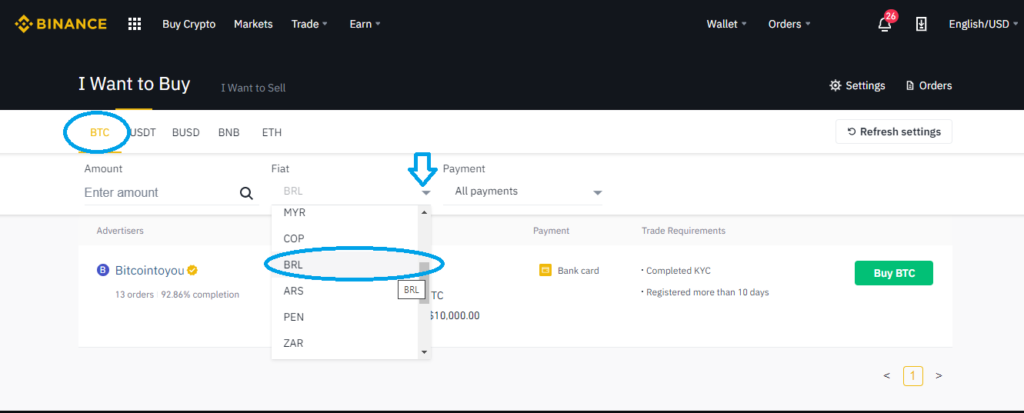Viewport: 1024px width, 413px height.
Task: Open Buy Crypto menu item
Action: pos(189,24)
